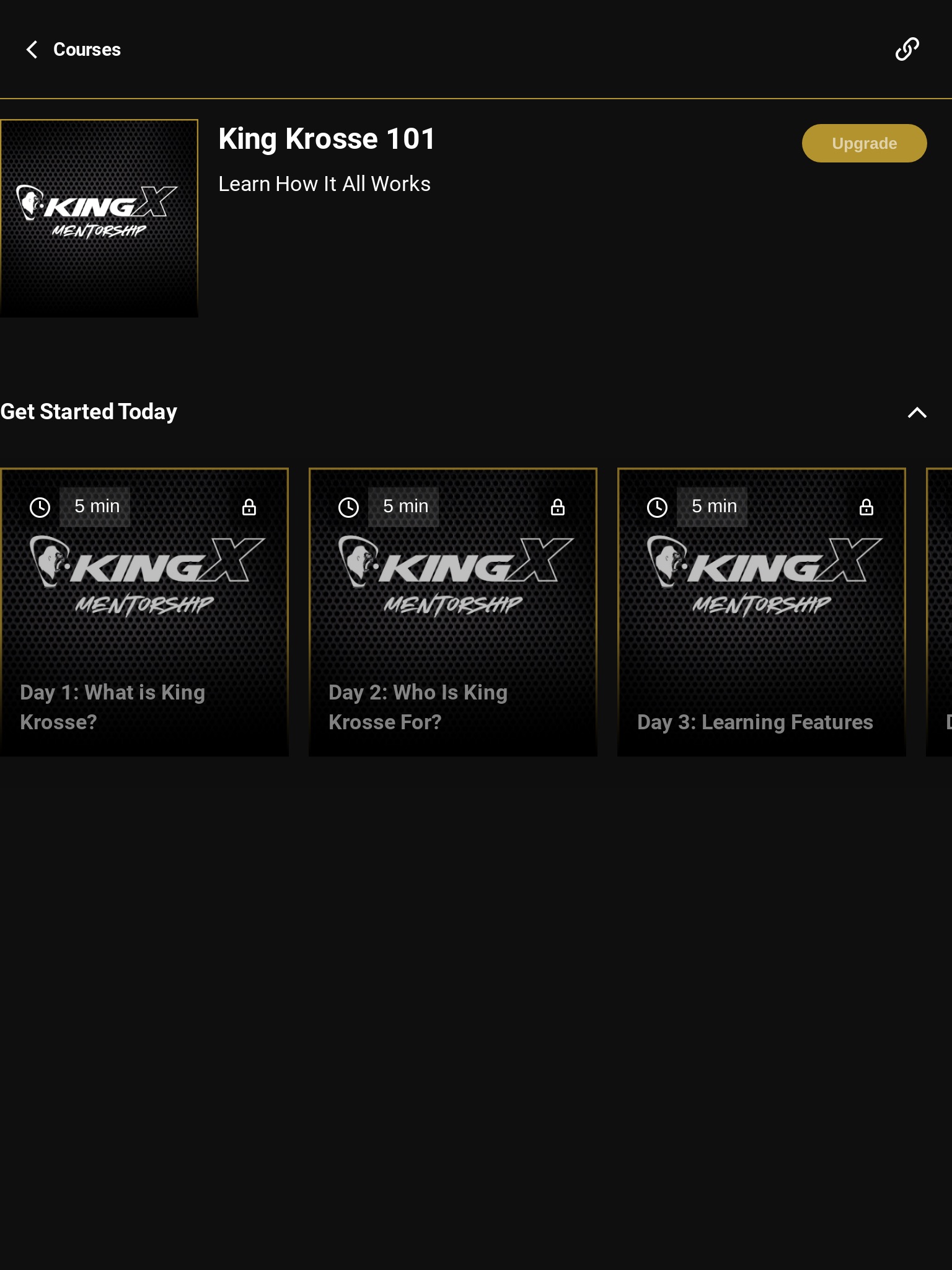
Task: Open Day 1: What is King Krosse? card
Action: 144,612
